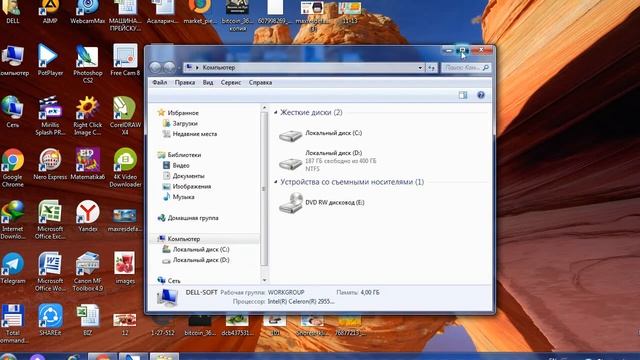Launch SHAREit desktop shortcut
640x360 pixels.
click(x=50, y=320)
